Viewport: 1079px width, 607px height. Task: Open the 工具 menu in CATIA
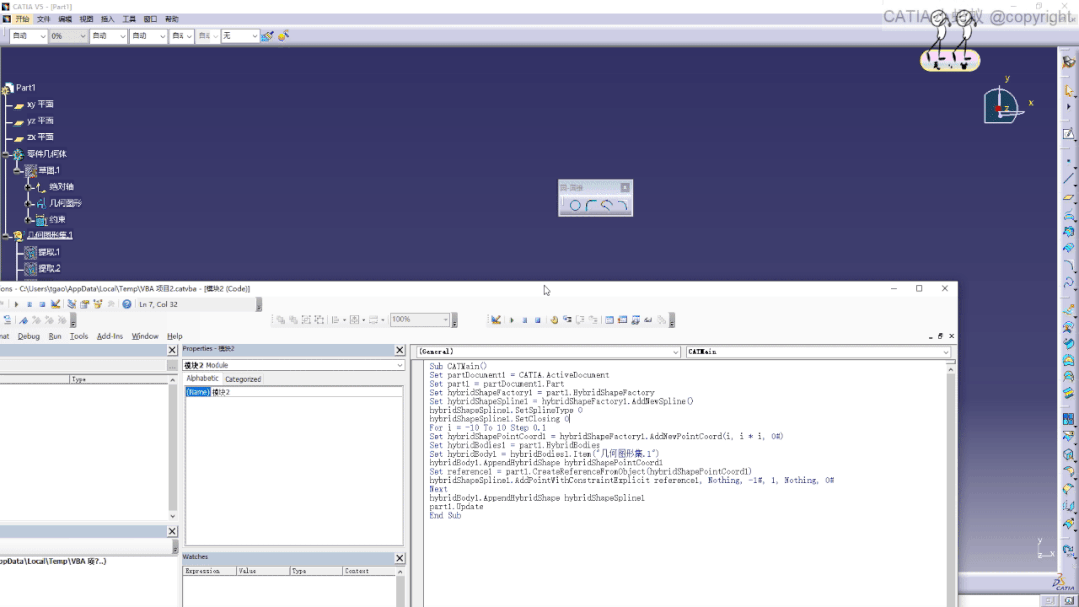129,19
